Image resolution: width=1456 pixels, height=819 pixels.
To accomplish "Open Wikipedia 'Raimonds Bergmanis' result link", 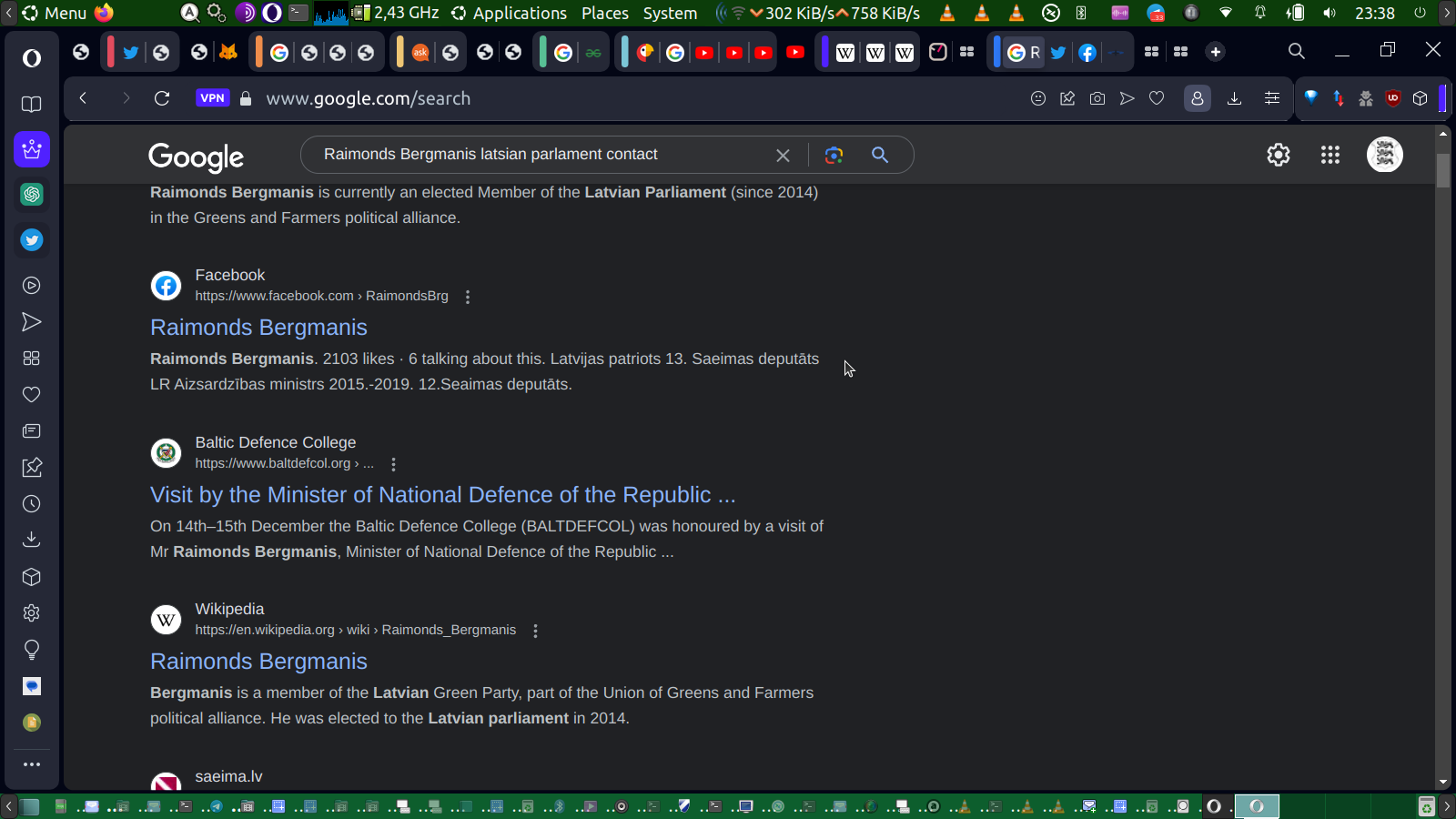I will tap(258, 662).
